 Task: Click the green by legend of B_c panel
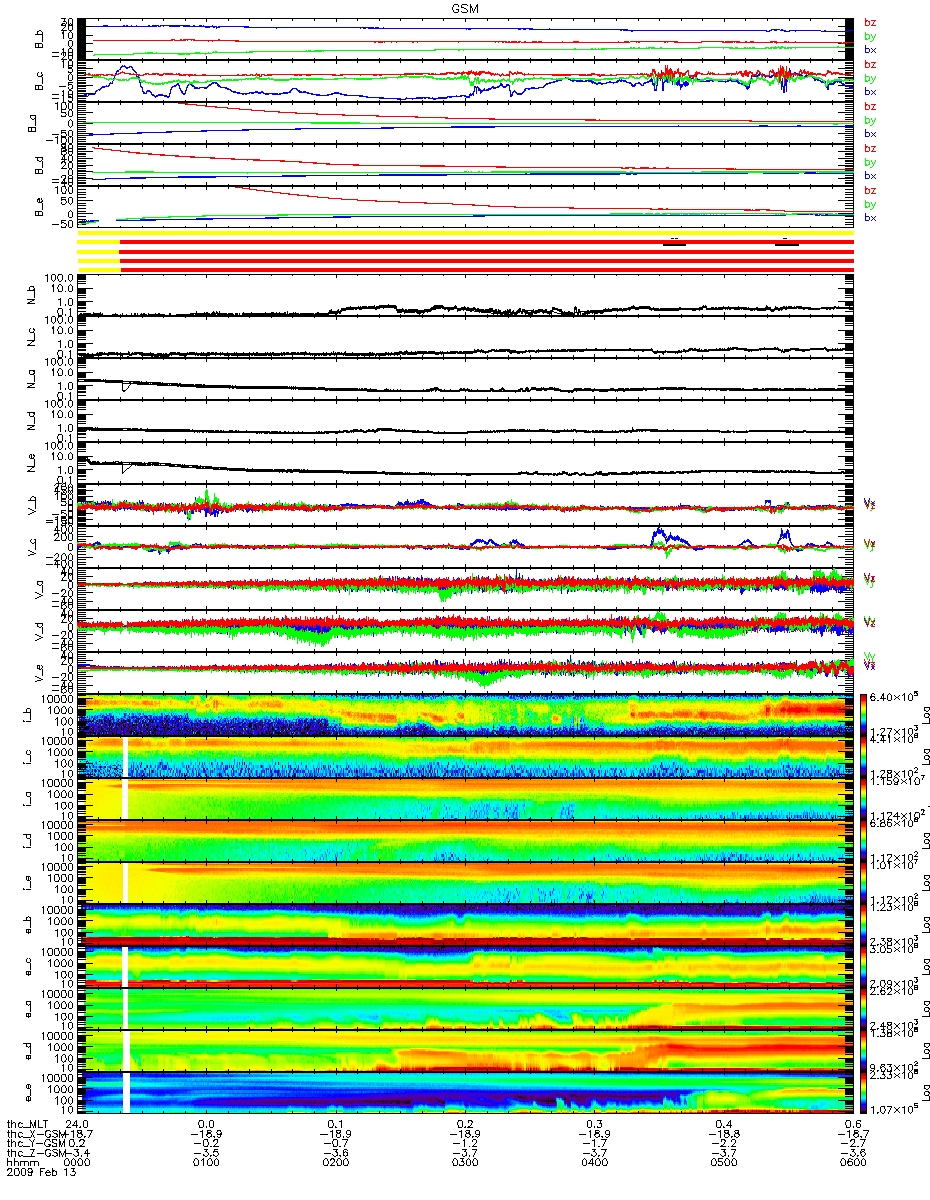point(870,78)
